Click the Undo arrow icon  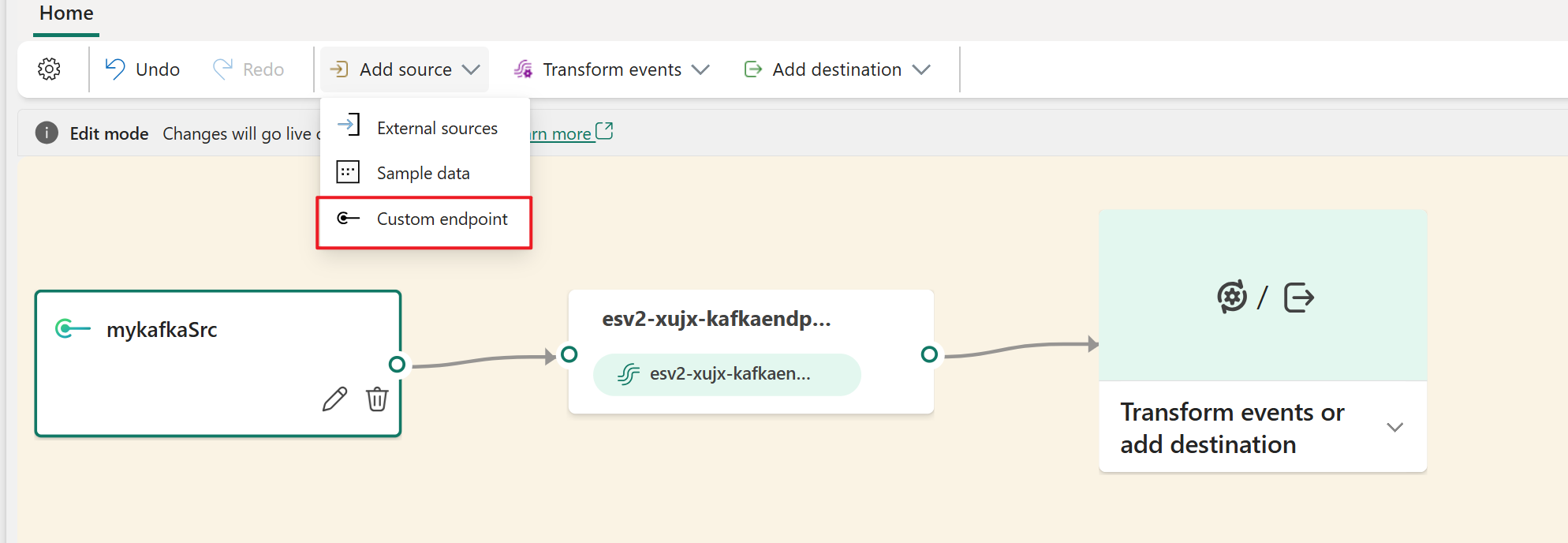tap(115, 69)
